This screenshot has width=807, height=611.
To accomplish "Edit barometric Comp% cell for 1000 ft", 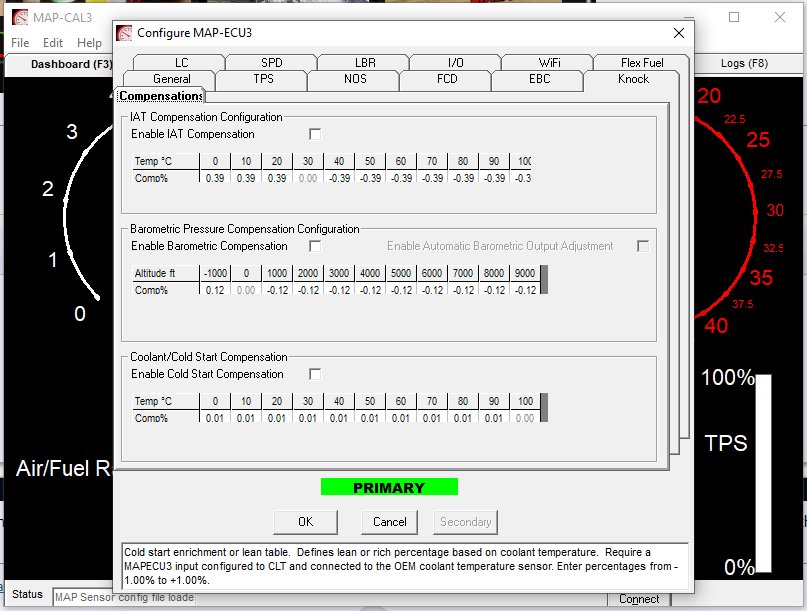I will tap(277, 290).
